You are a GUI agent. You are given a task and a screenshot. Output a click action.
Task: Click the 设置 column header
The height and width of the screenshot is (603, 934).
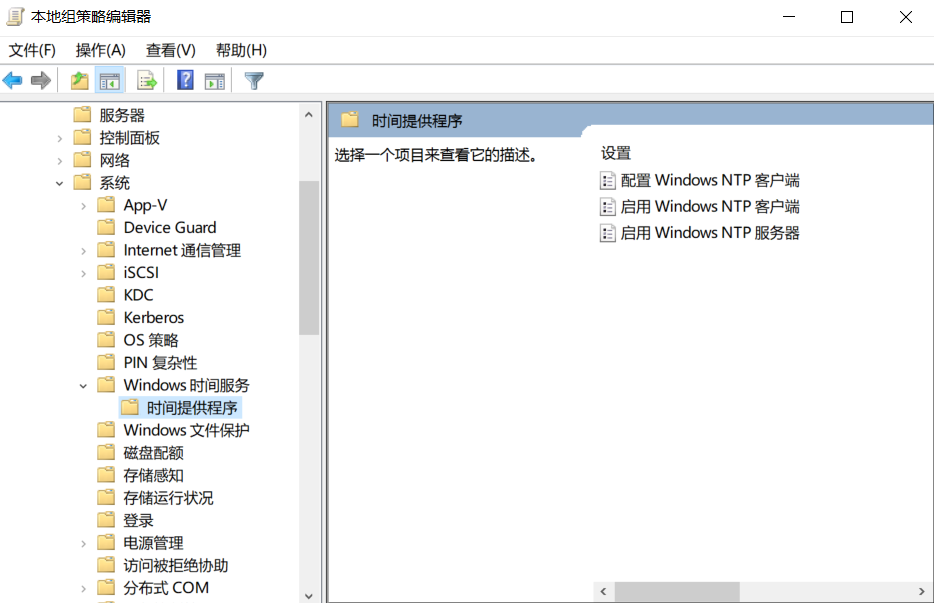pos(616,153)
